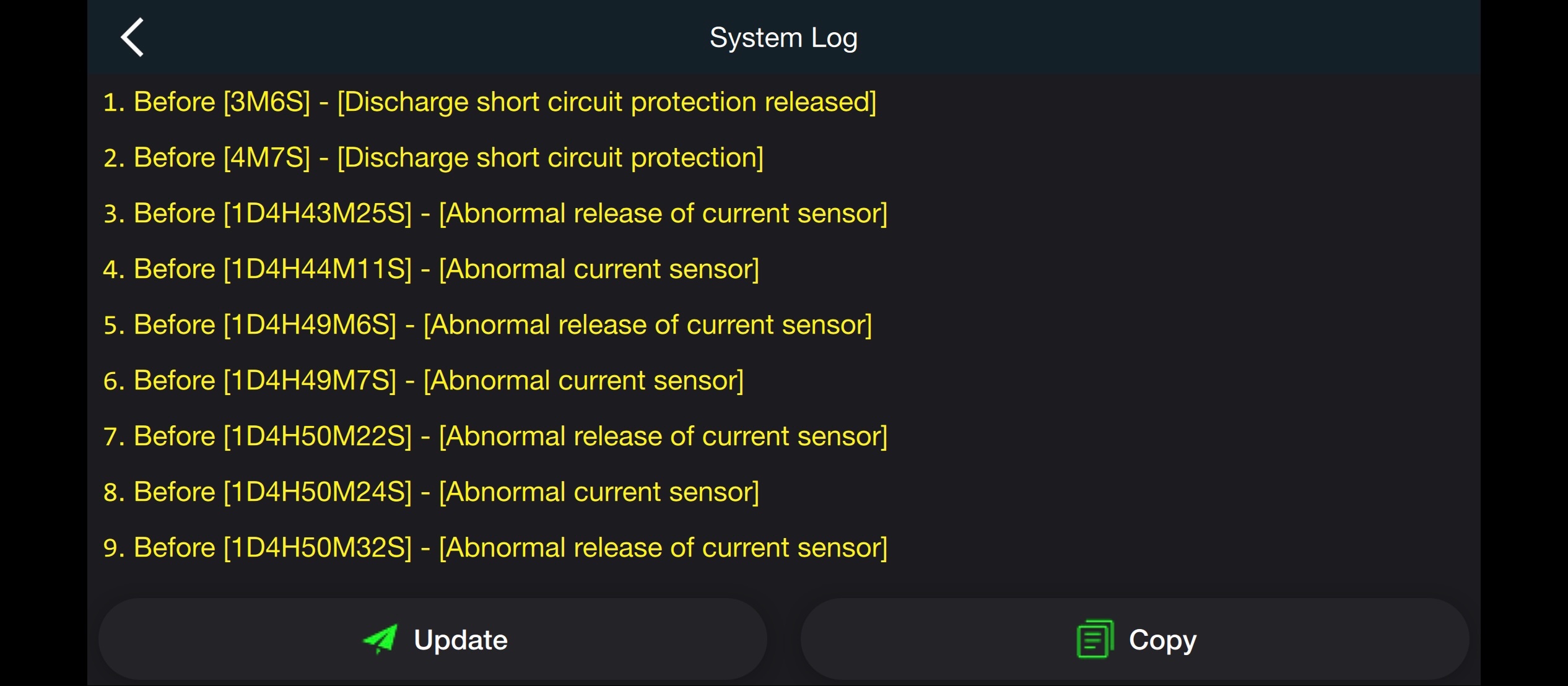The width and height of the screenshot is (1568, 686).
Task: Go back using the left arrow
Action: 133,38
